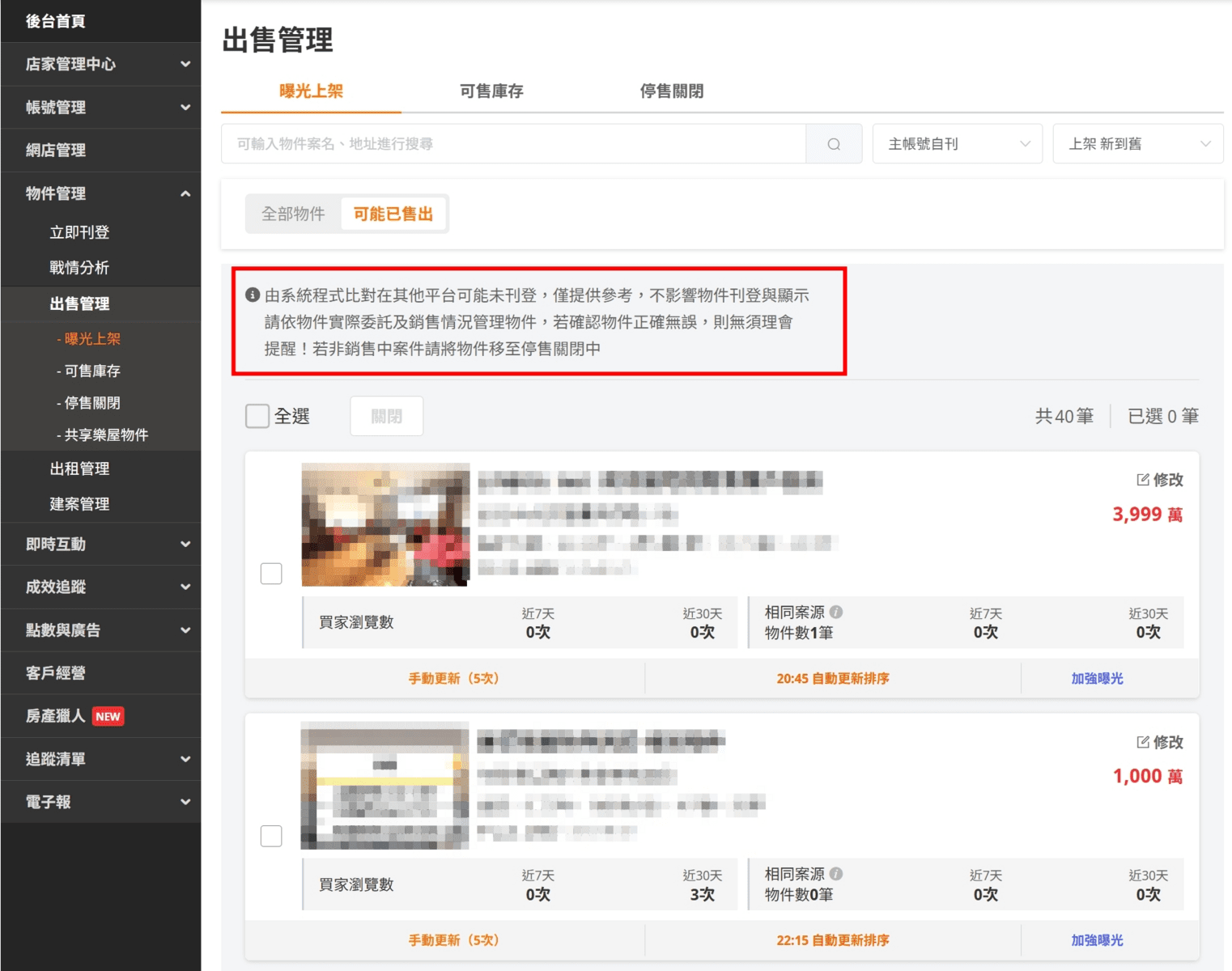
Task: Click the property search input field
Action: coord(514,144)
